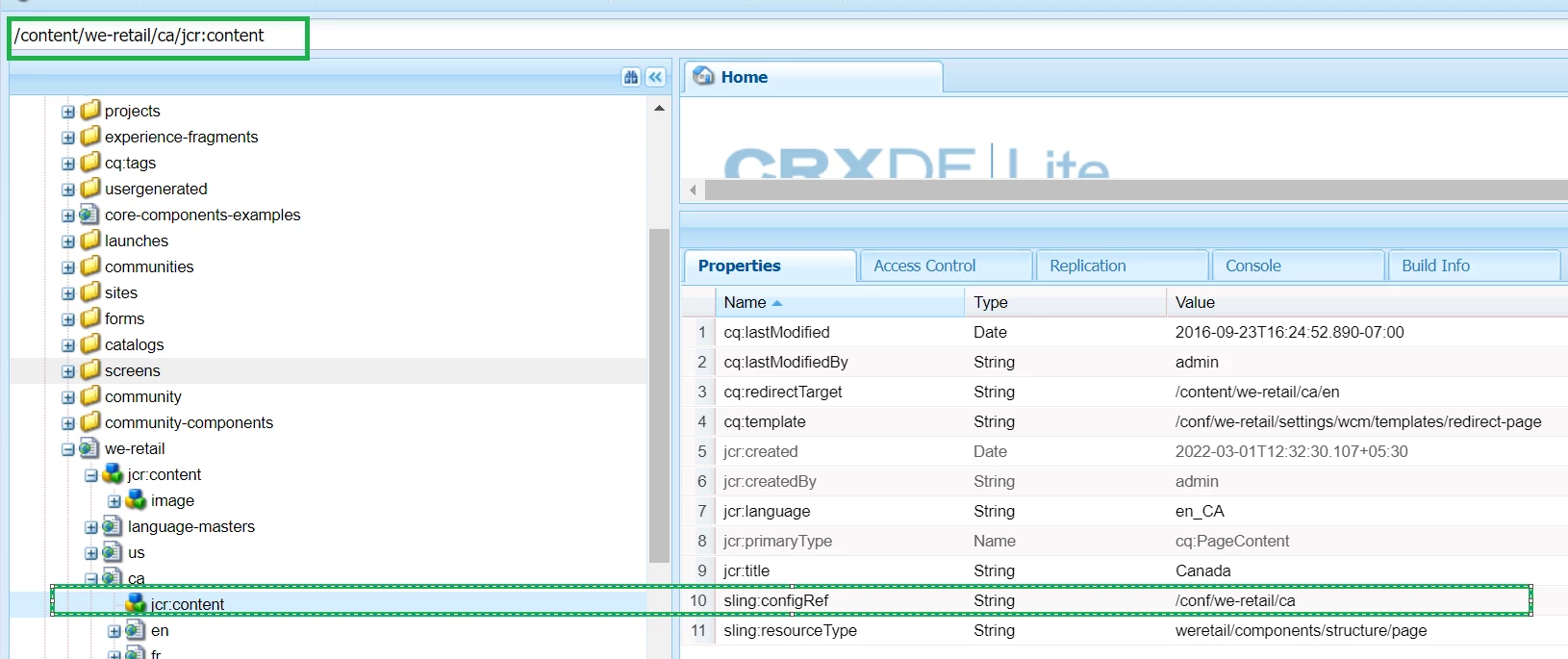Collapse the we-retail tree node
The height and width of the screenshot is (659, 1568).
[68, 449]
